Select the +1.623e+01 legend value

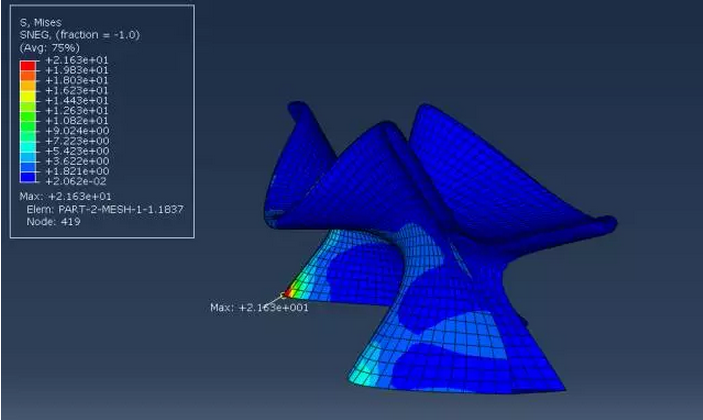[77, 91]
